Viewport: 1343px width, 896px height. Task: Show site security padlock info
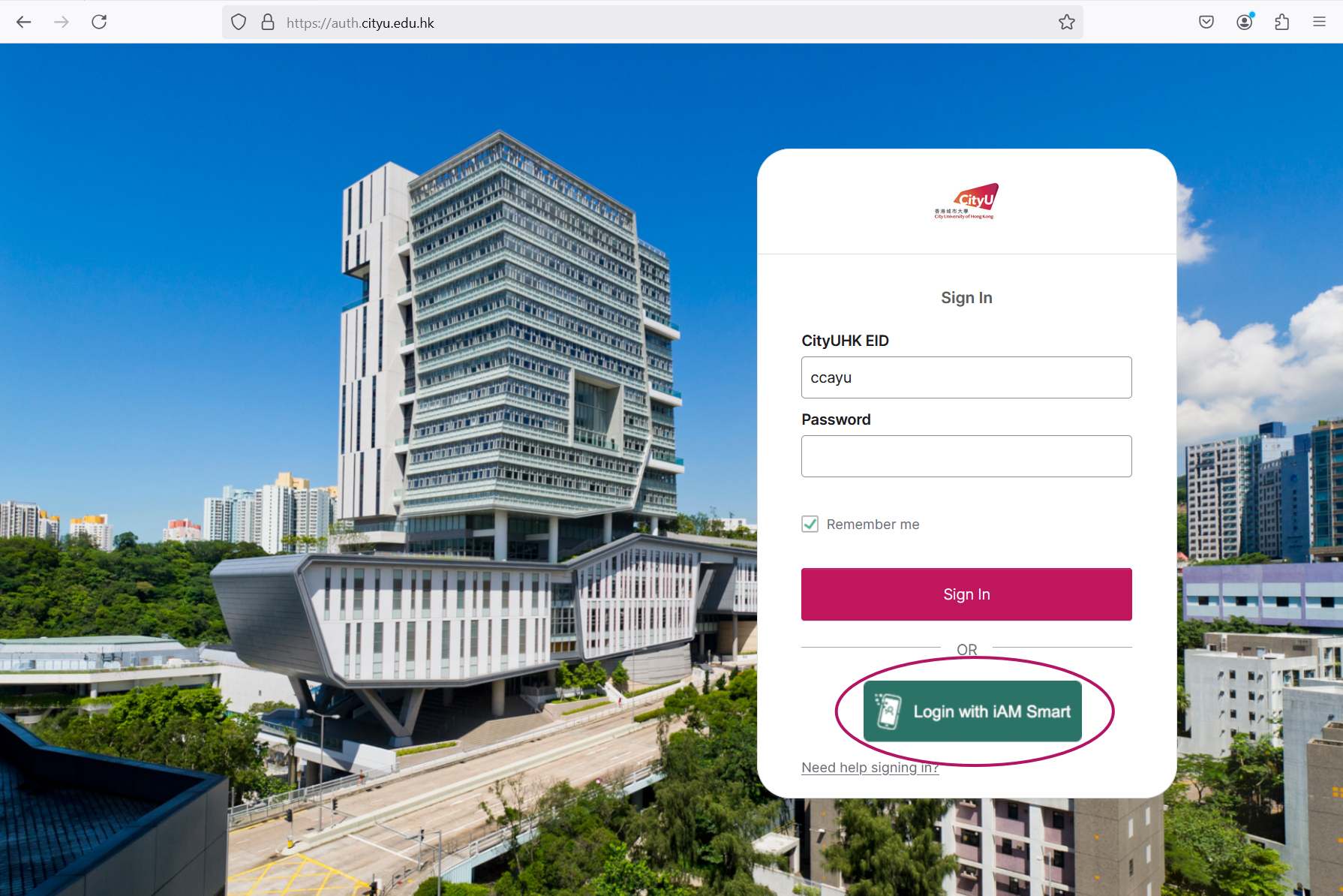click(x=268, y=23)
